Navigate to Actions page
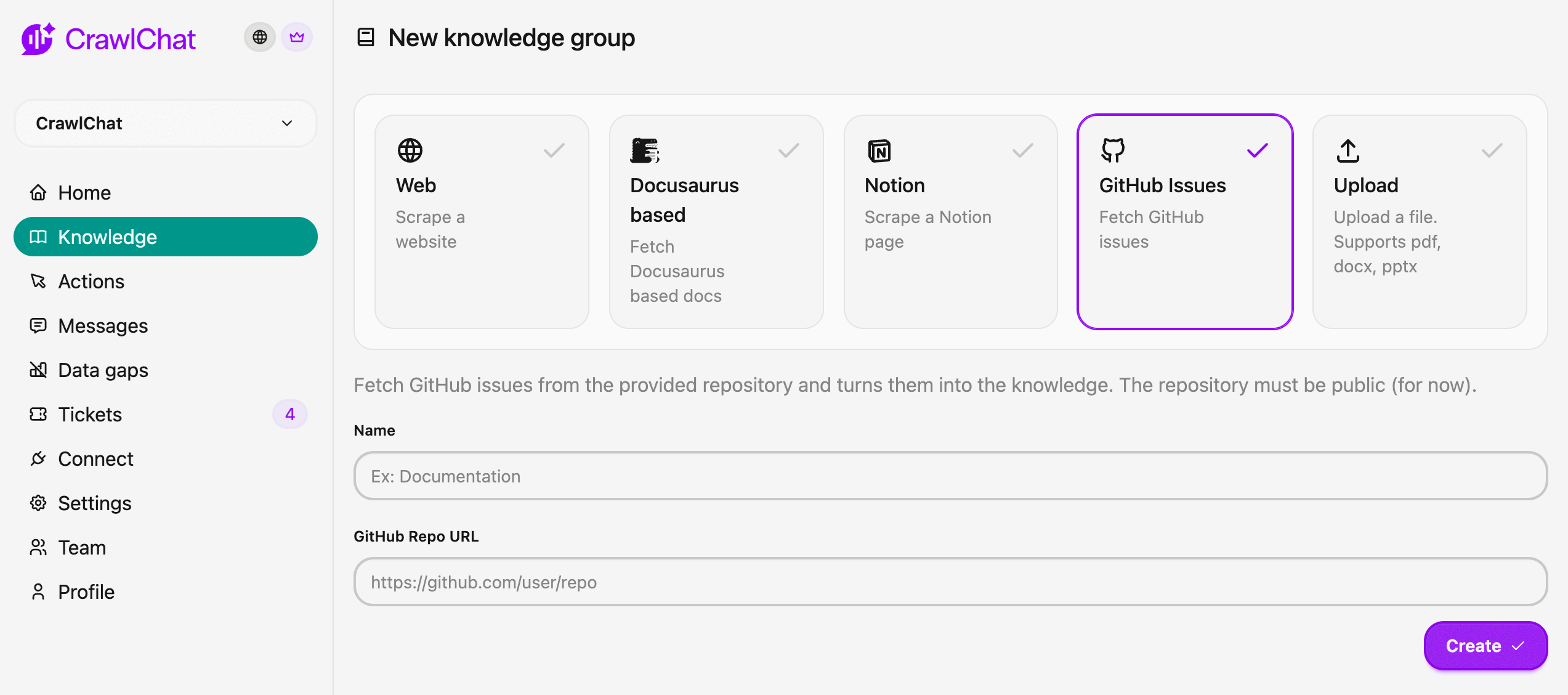This screenshot has width=1568, height=695. (165, 282)
